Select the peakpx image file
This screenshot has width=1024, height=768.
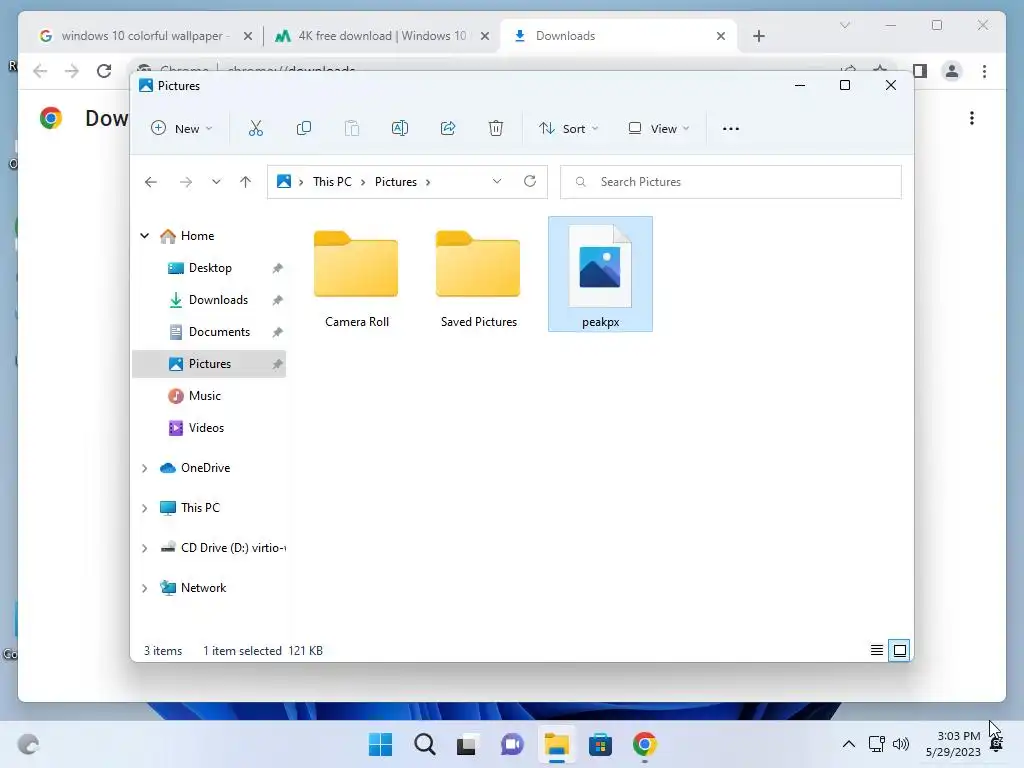click(600, 274)
